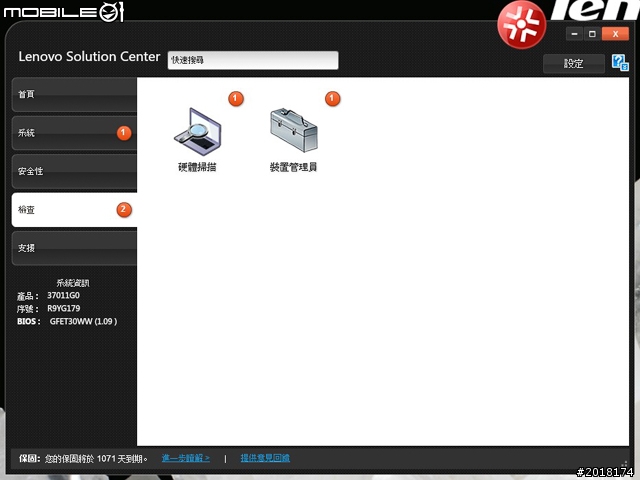The height and width of the screenshot is (480, 640).
Task: Click the alert badge above 裝置管理員
Action: click(332, 99)
